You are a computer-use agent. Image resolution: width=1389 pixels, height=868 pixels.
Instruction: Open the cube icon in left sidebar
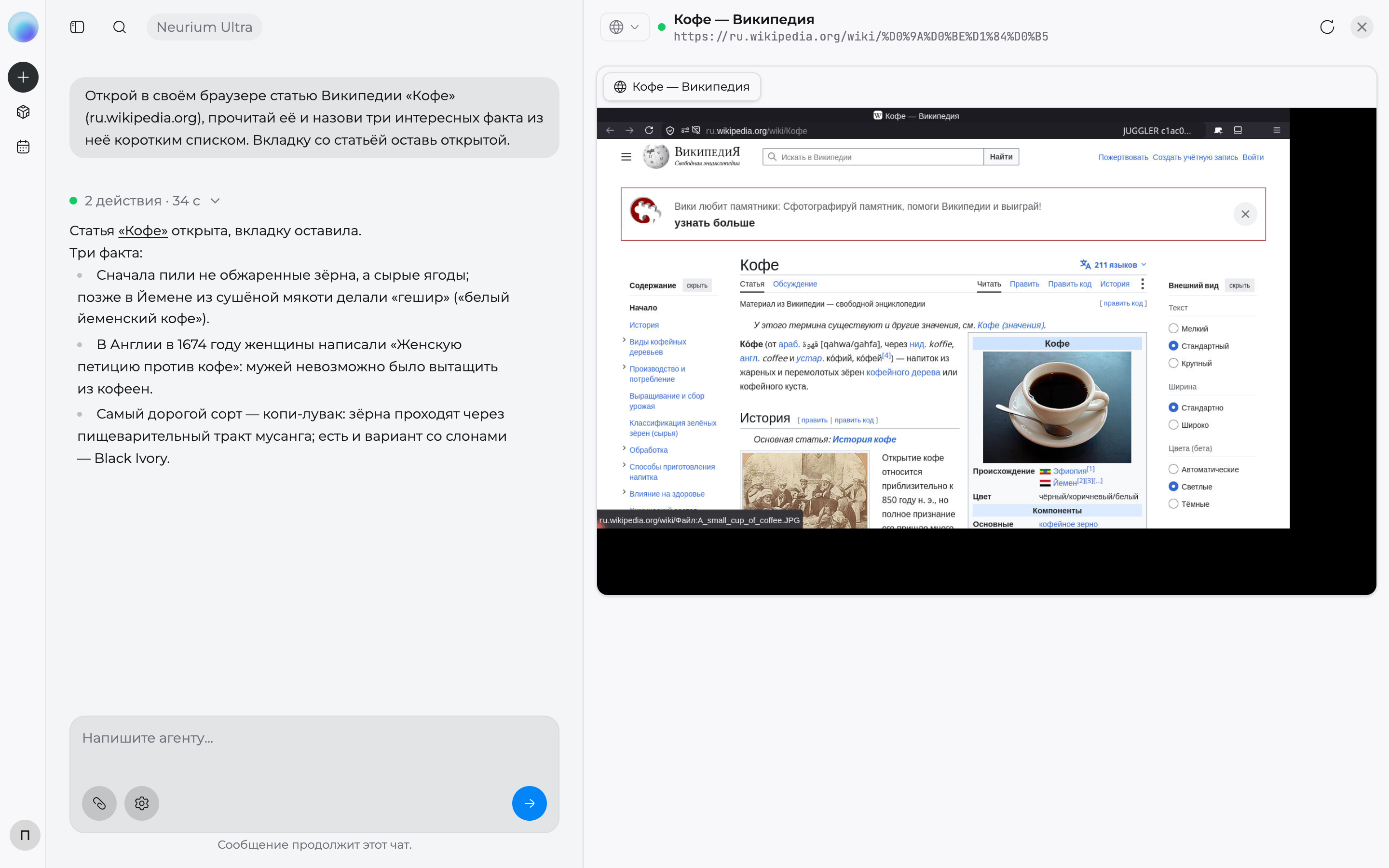coord(23,112)
